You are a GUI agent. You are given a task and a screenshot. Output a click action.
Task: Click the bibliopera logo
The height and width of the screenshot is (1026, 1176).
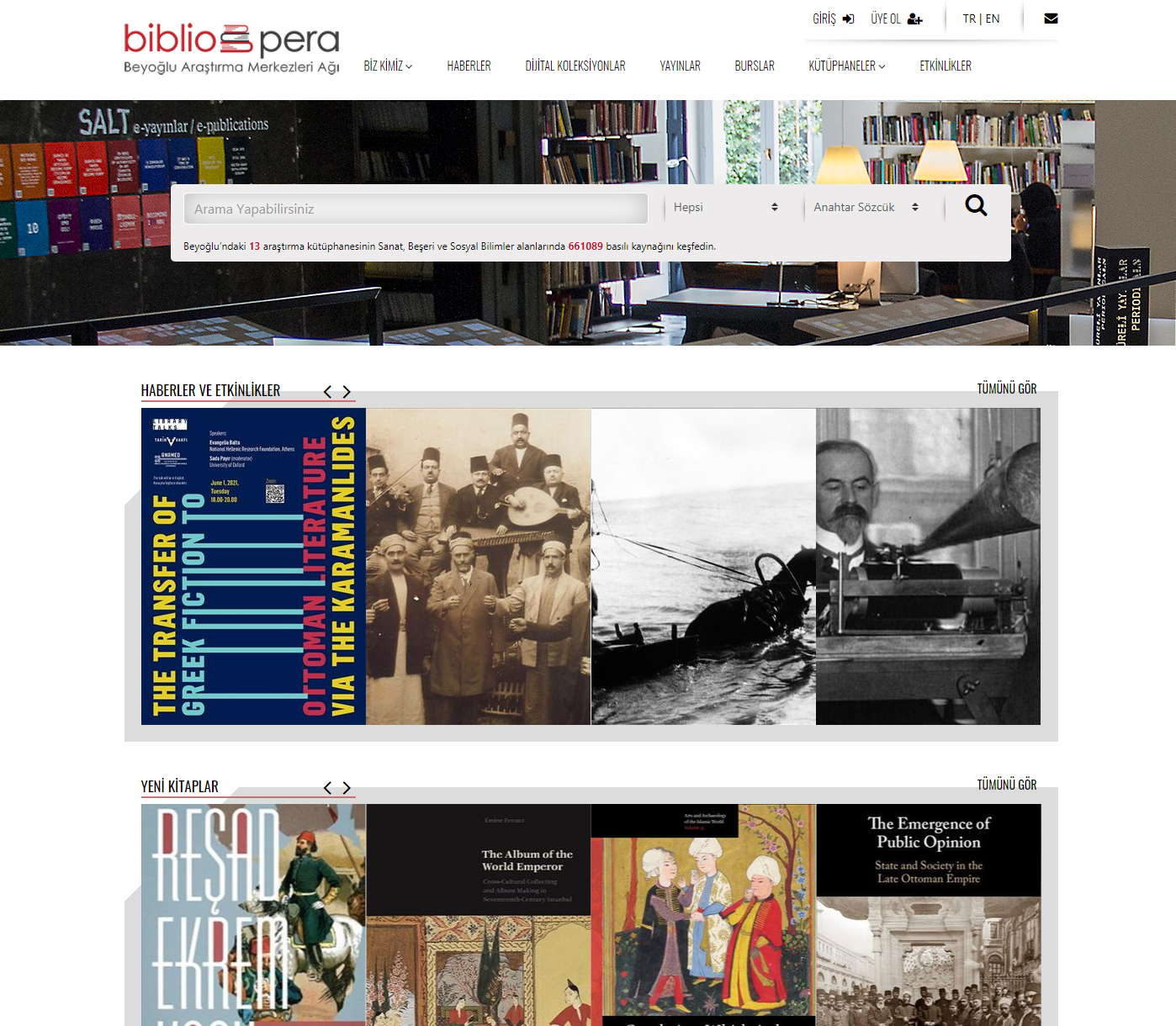[231, 49]
